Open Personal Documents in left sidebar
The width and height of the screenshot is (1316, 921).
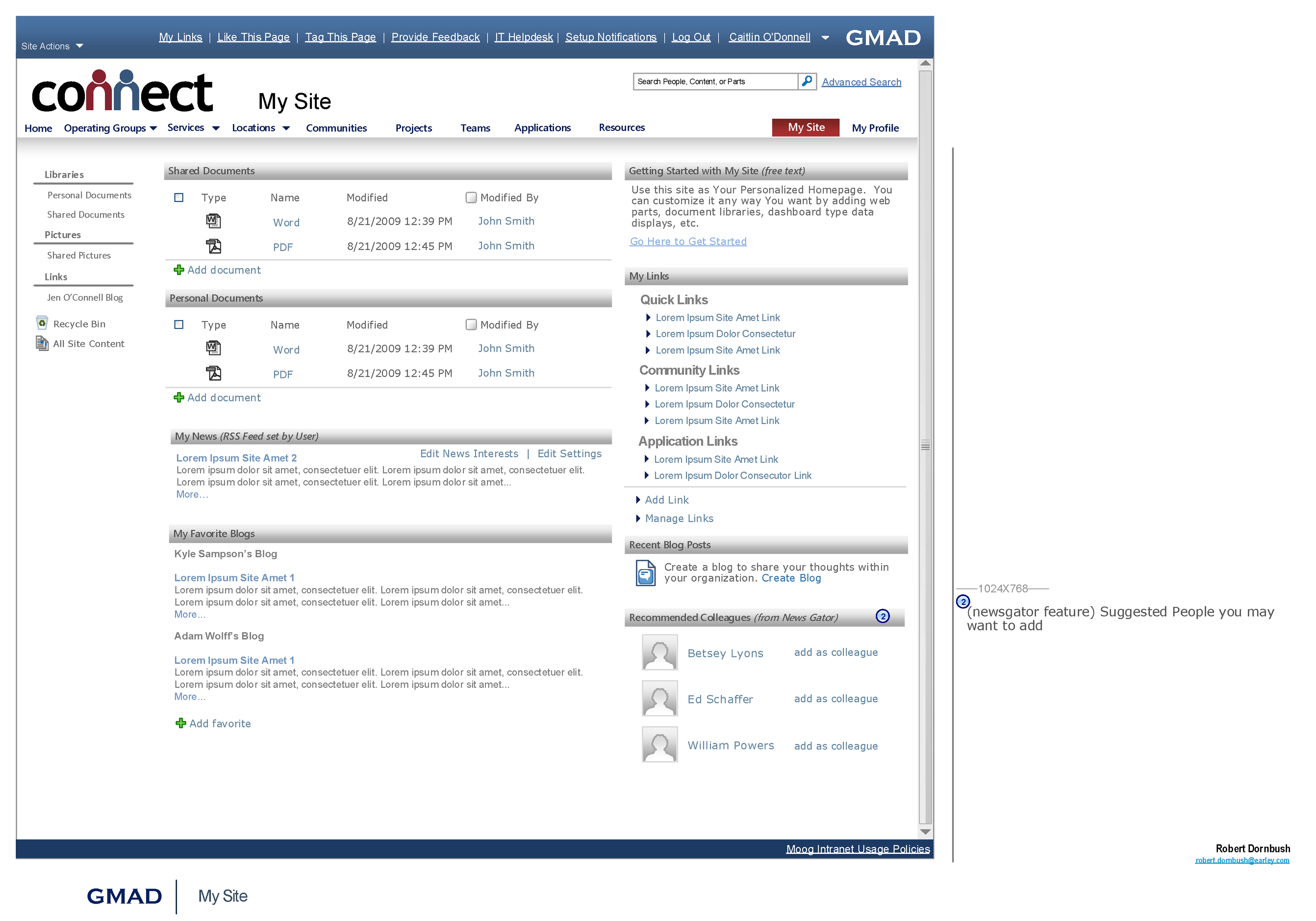[x=89, y=195]
